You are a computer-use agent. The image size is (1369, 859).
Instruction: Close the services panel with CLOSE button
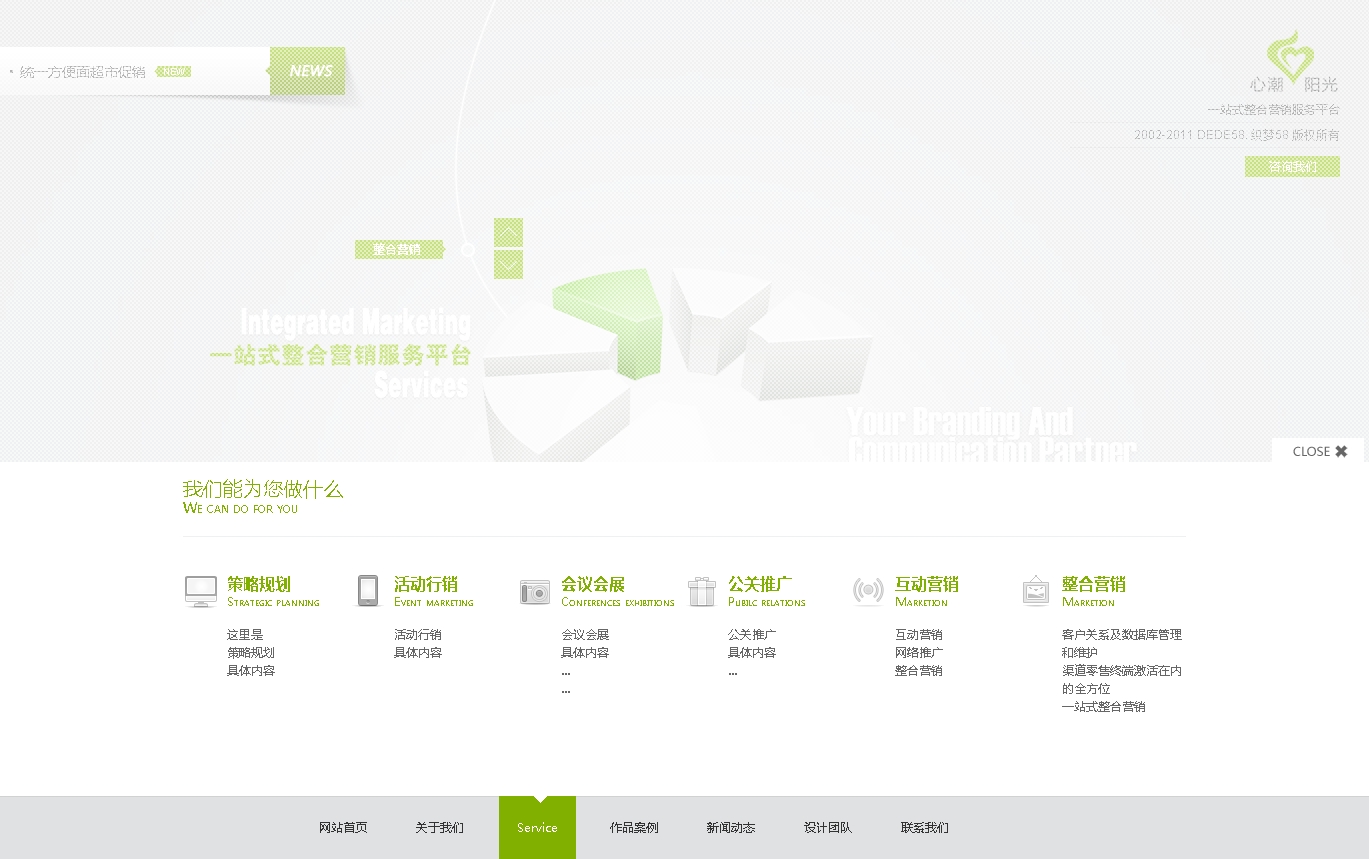(1319, 451)
